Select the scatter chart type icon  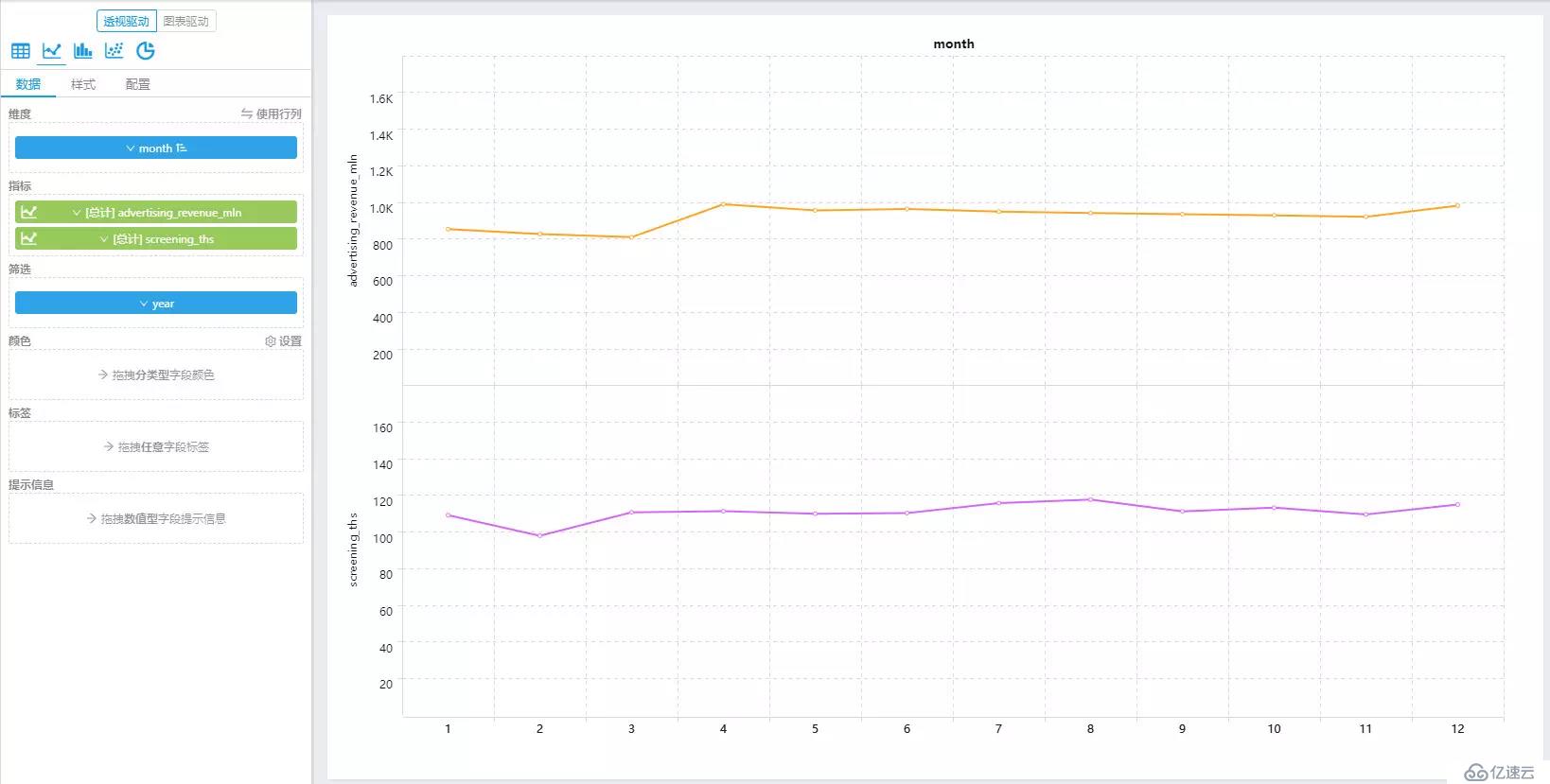click(114, 51)
